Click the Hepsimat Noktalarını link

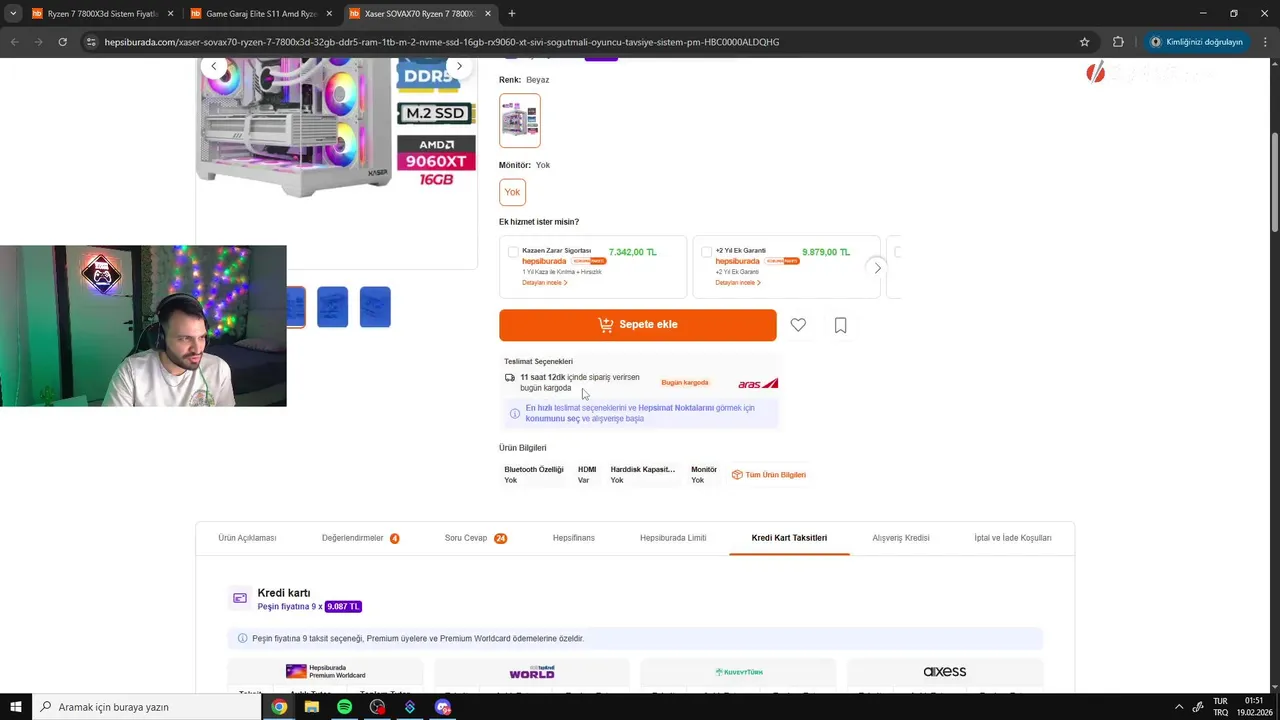coord(676,408)
